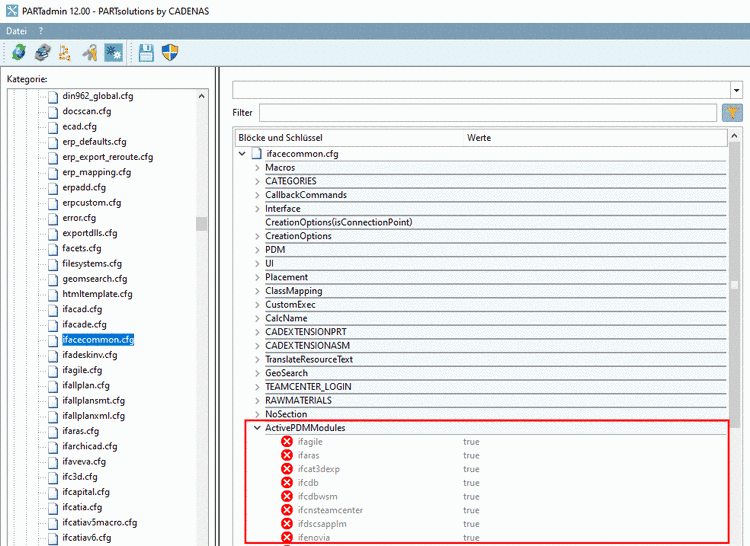Click the red X icon beside ifaras
This screenshot has width=750, height=546.
click(x=287, y=455)
